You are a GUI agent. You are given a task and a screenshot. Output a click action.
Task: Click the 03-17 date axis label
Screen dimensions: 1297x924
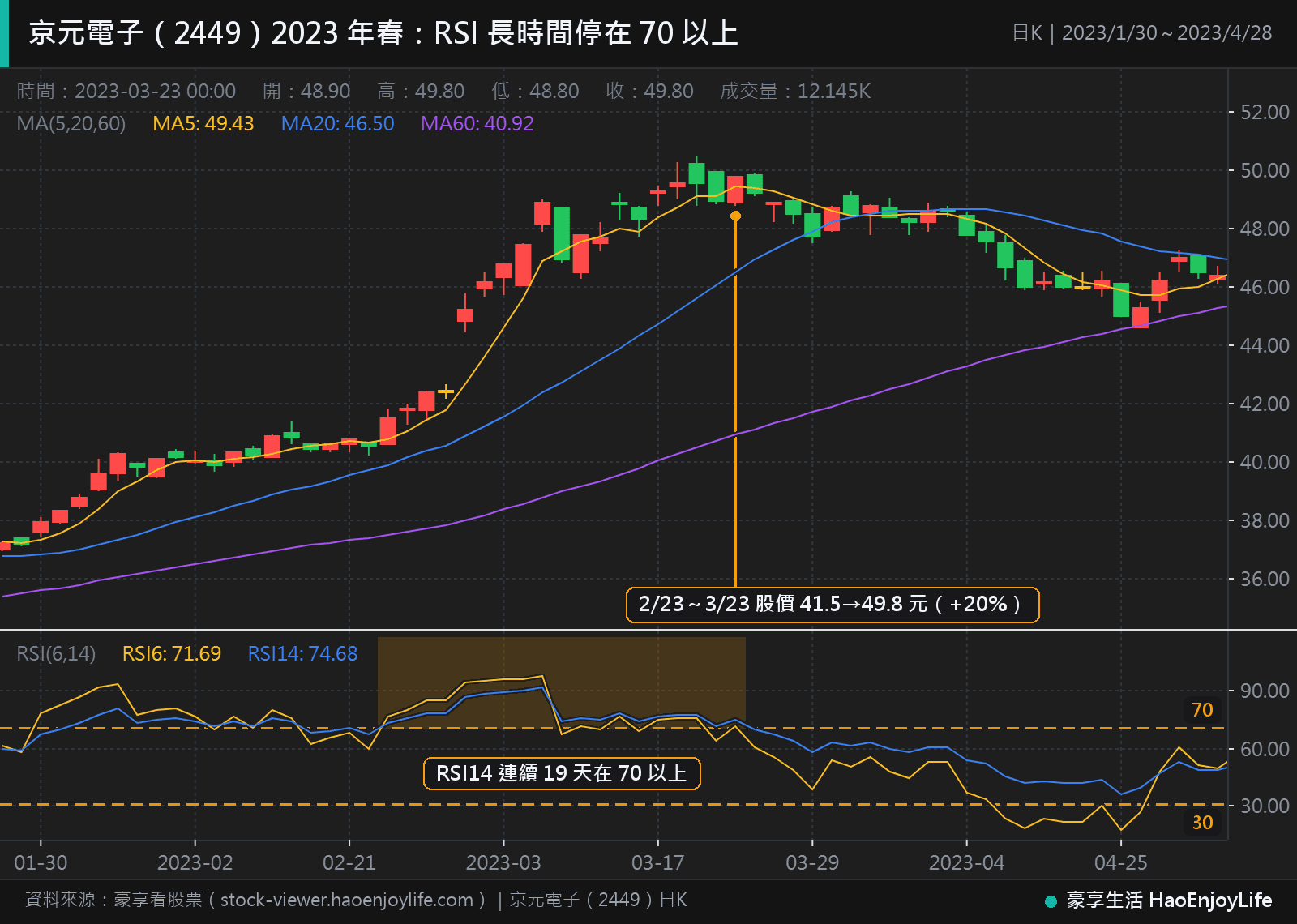click(x=658, y=862)
